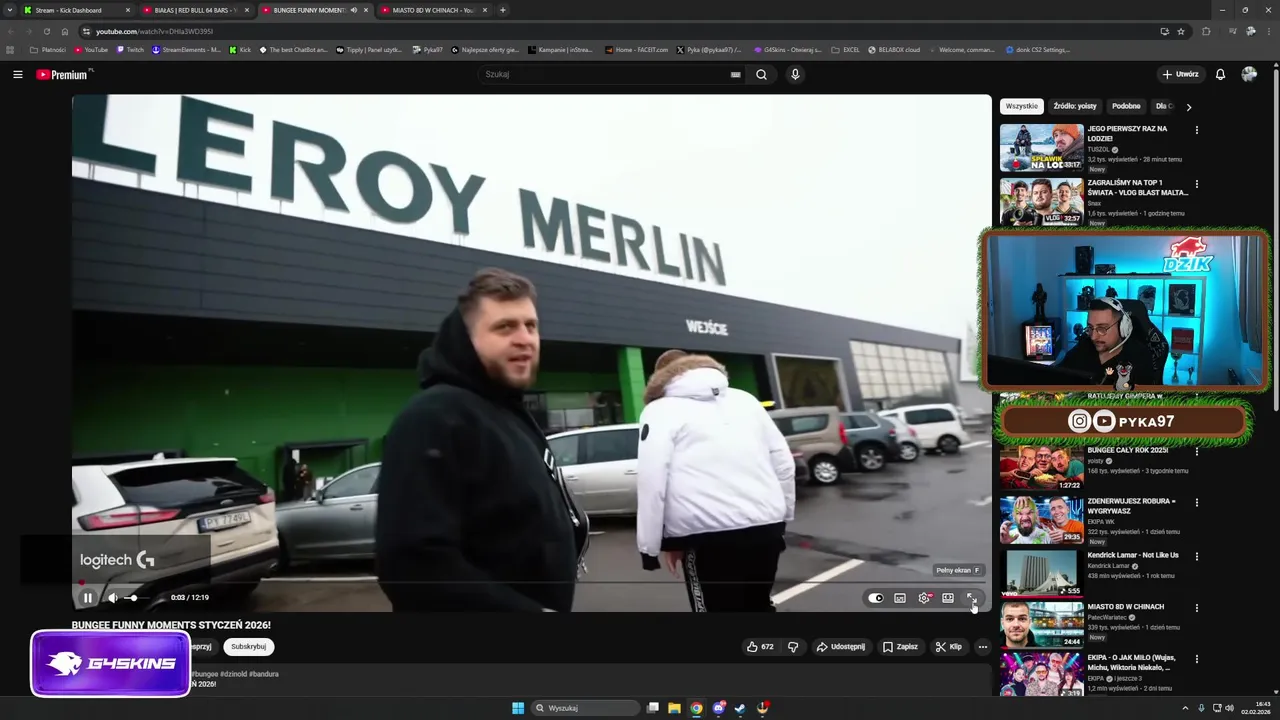
Task: Mute the video with speaker icon
Action: (x=112, y=598)
